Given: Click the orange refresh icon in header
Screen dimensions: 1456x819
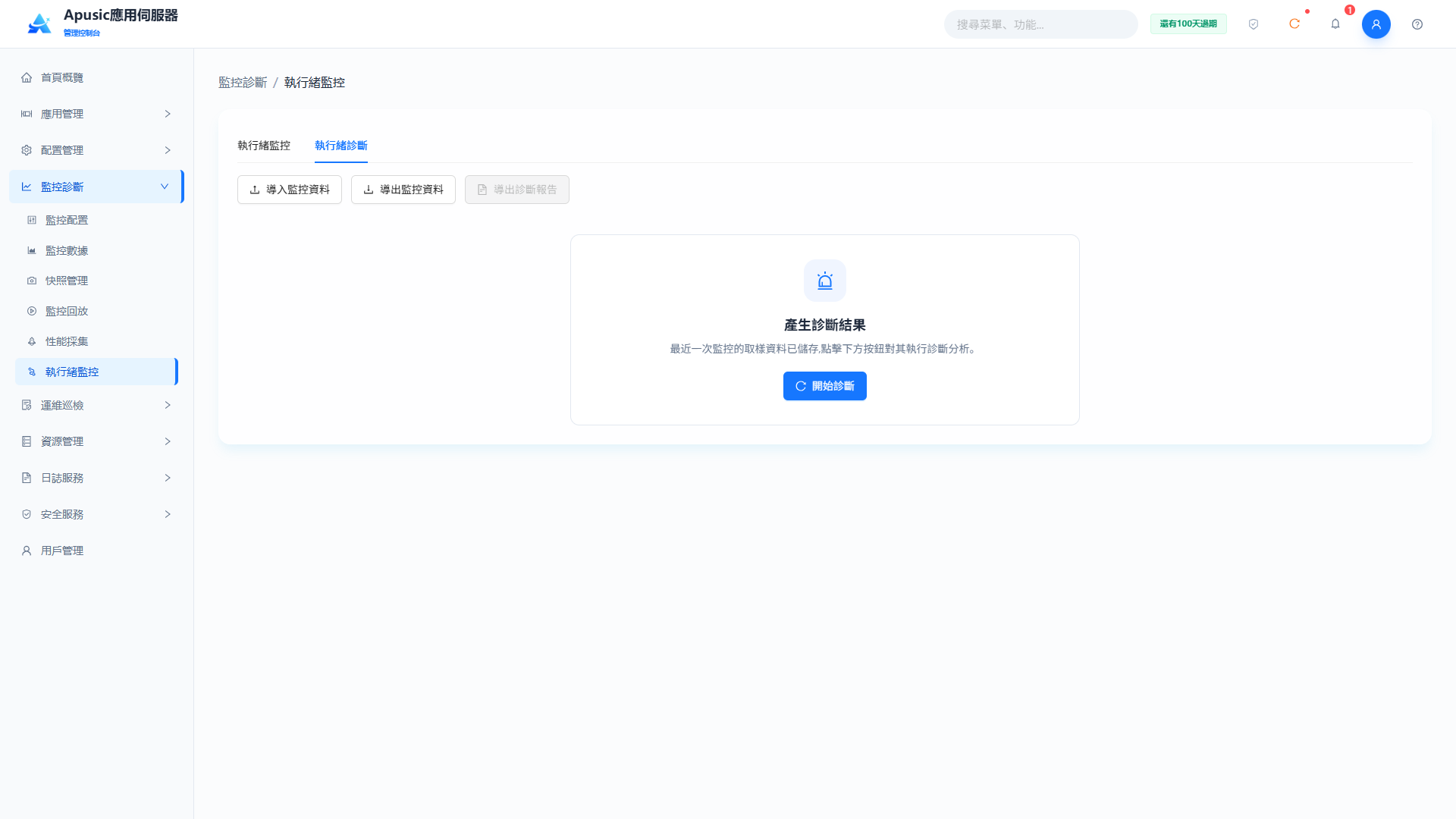Looking at the screenshot, I should 1294,24.
